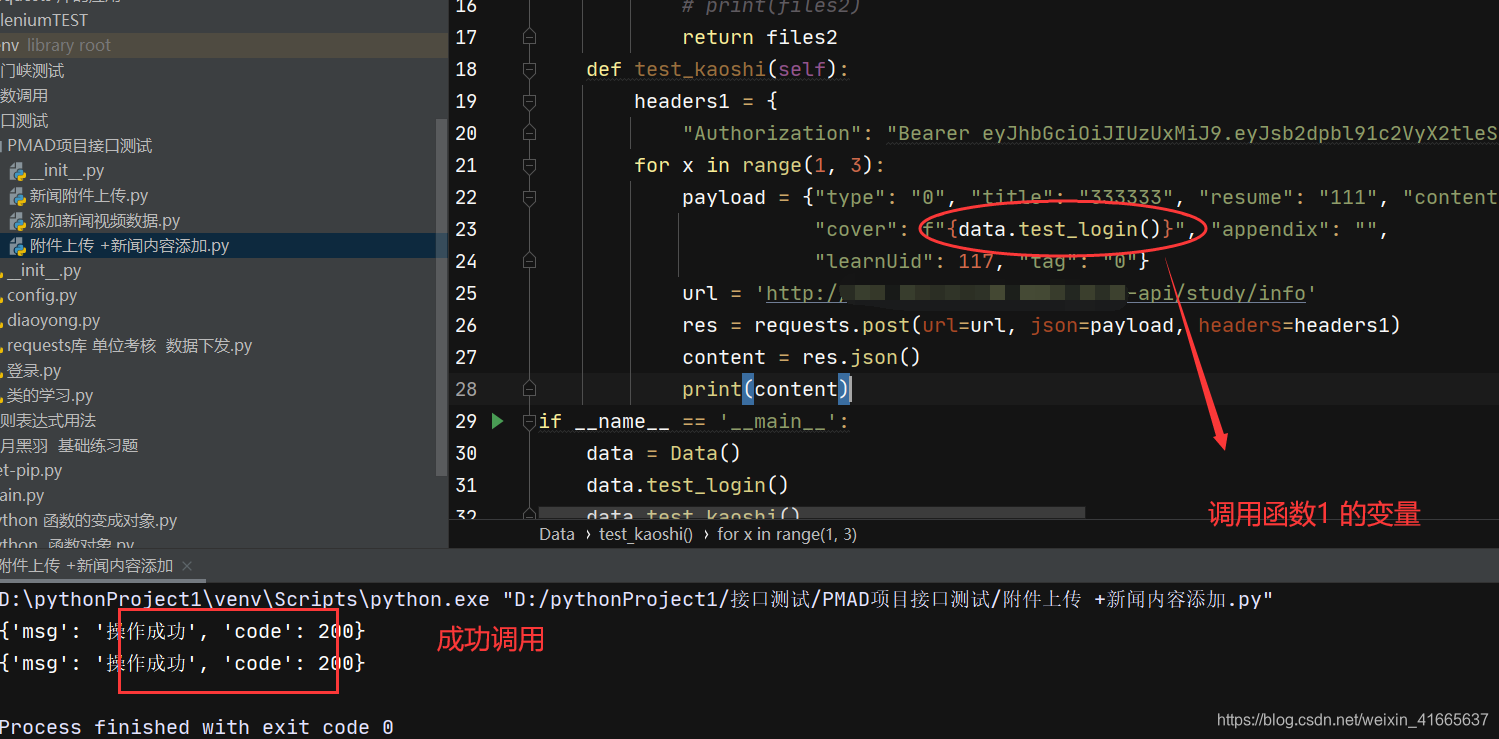Collapse the headers1 dict fold at line 19
Screen dimensions: 1499x739
pyautogui.click(x=529, y=101)
